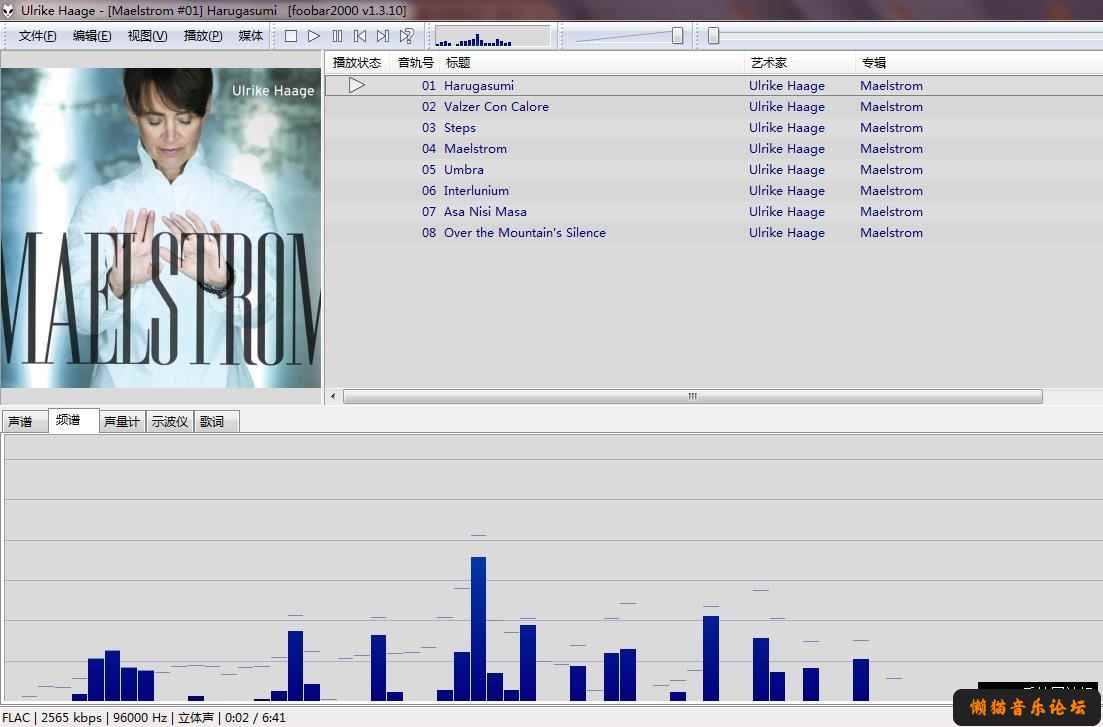Skip to the previous track

coord(360,36)
